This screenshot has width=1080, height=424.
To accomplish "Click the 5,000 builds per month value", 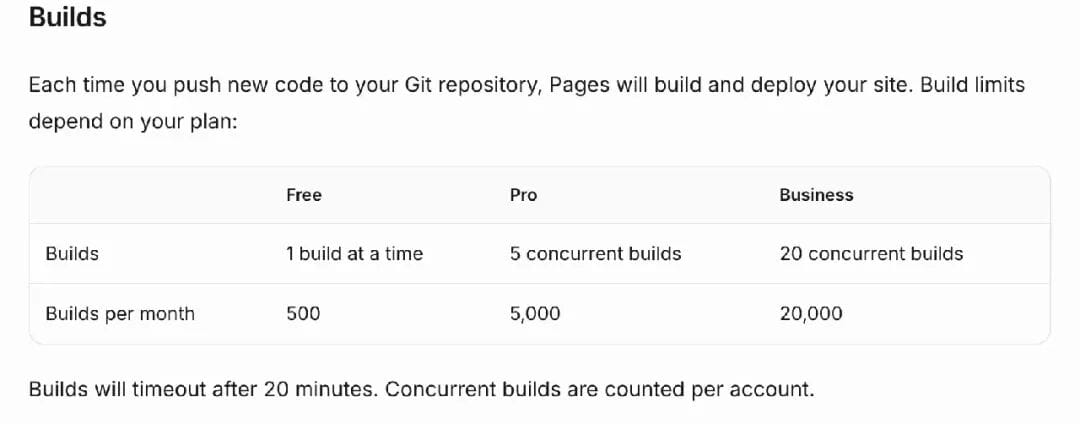I will pos(534,314).
